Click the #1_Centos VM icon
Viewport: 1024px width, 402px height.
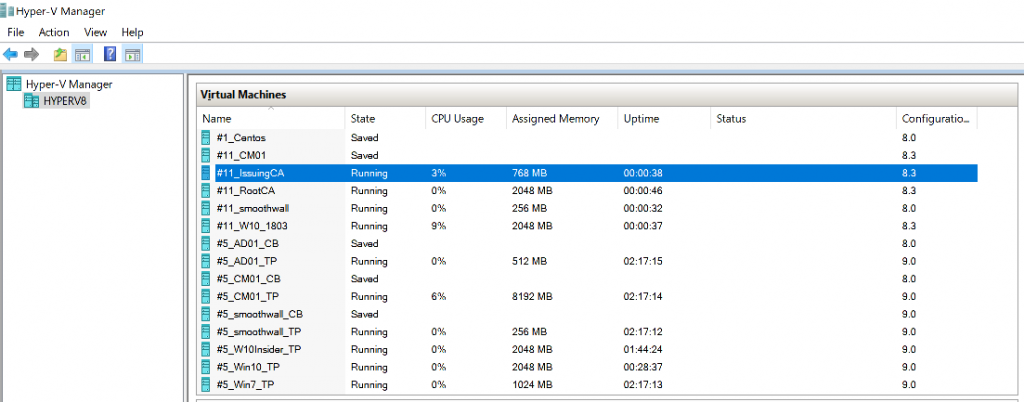tap(206, 138)
